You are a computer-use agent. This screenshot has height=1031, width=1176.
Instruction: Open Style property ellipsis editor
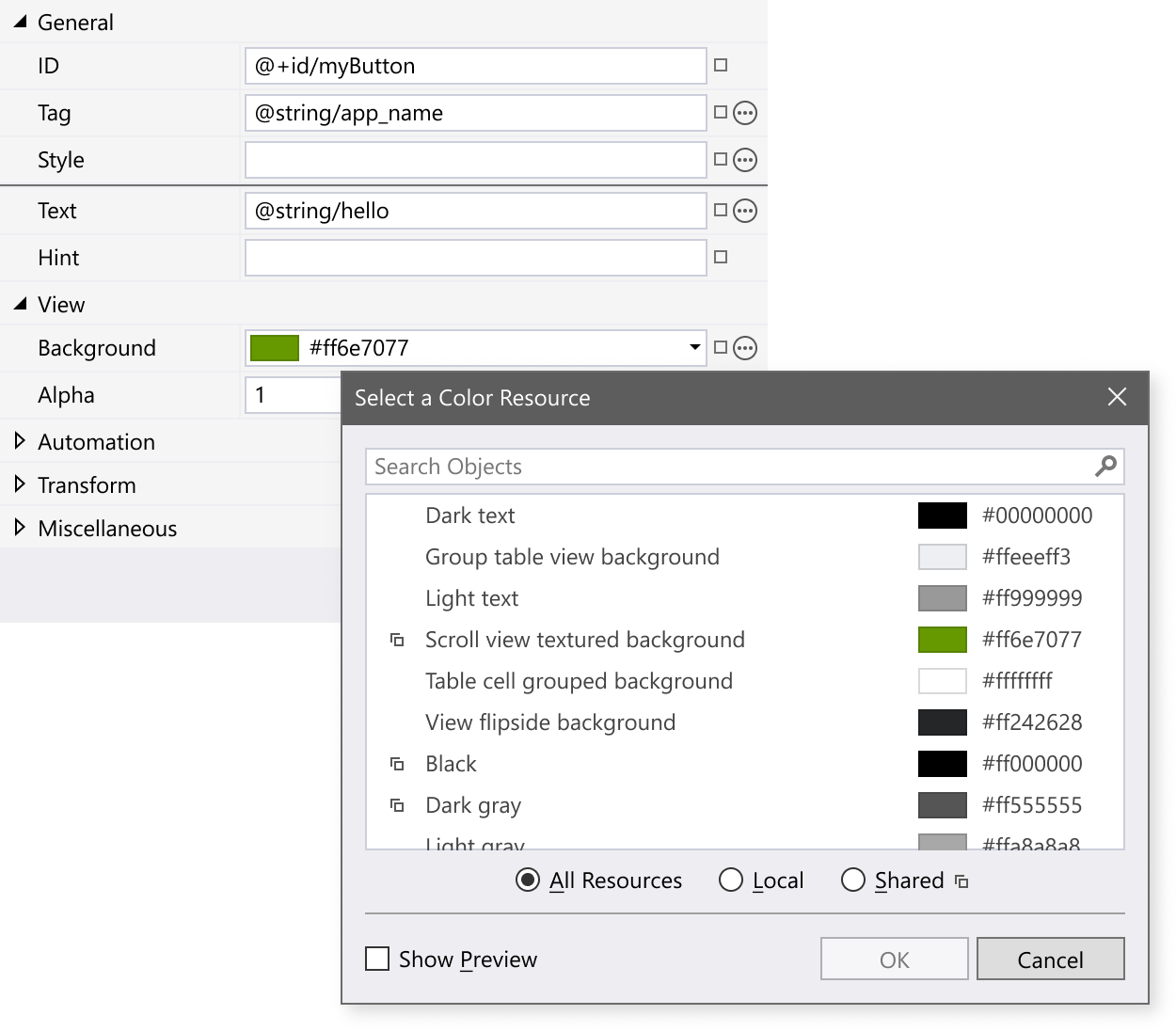(x=744, y=160)
